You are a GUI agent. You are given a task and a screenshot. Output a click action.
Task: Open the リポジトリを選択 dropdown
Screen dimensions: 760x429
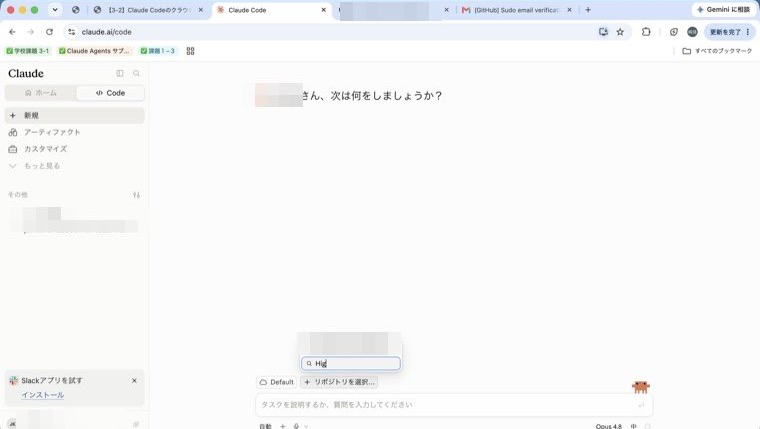pos(339,382)
